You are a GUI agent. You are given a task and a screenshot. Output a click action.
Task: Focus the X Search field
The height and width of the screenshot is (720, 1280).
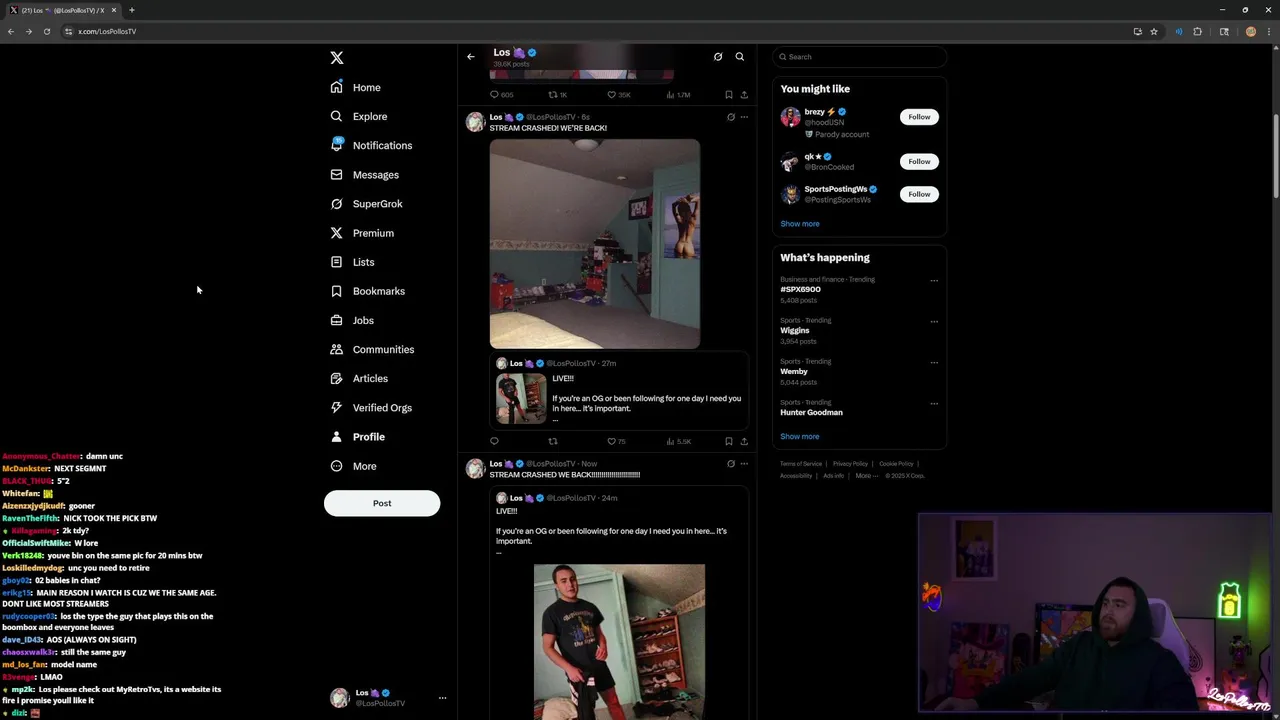pos(859,57)
